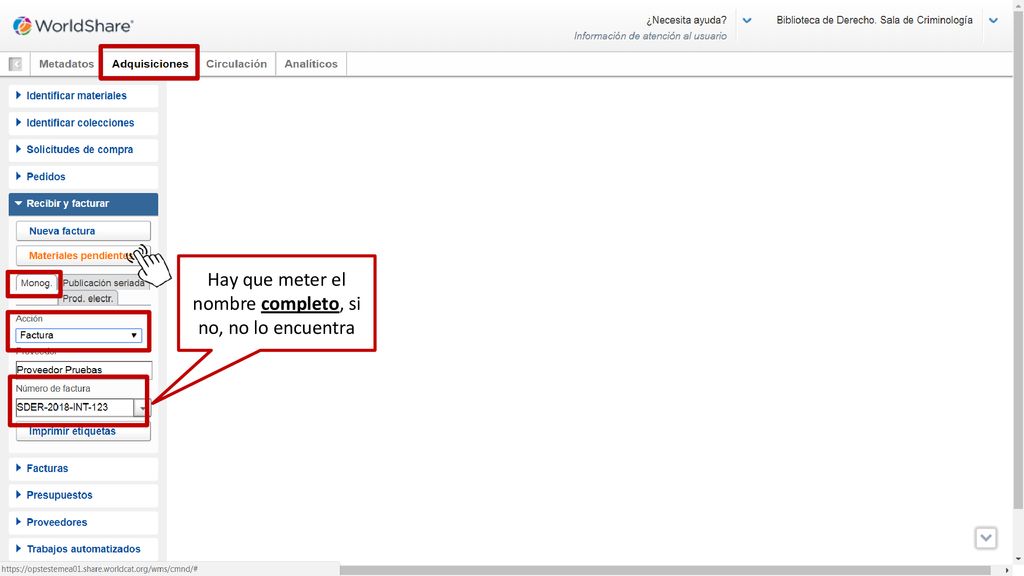1024x576 pixels.
Task: Open the Biblioteca de Derecho institution dropdown chevron
Action: 993,20
